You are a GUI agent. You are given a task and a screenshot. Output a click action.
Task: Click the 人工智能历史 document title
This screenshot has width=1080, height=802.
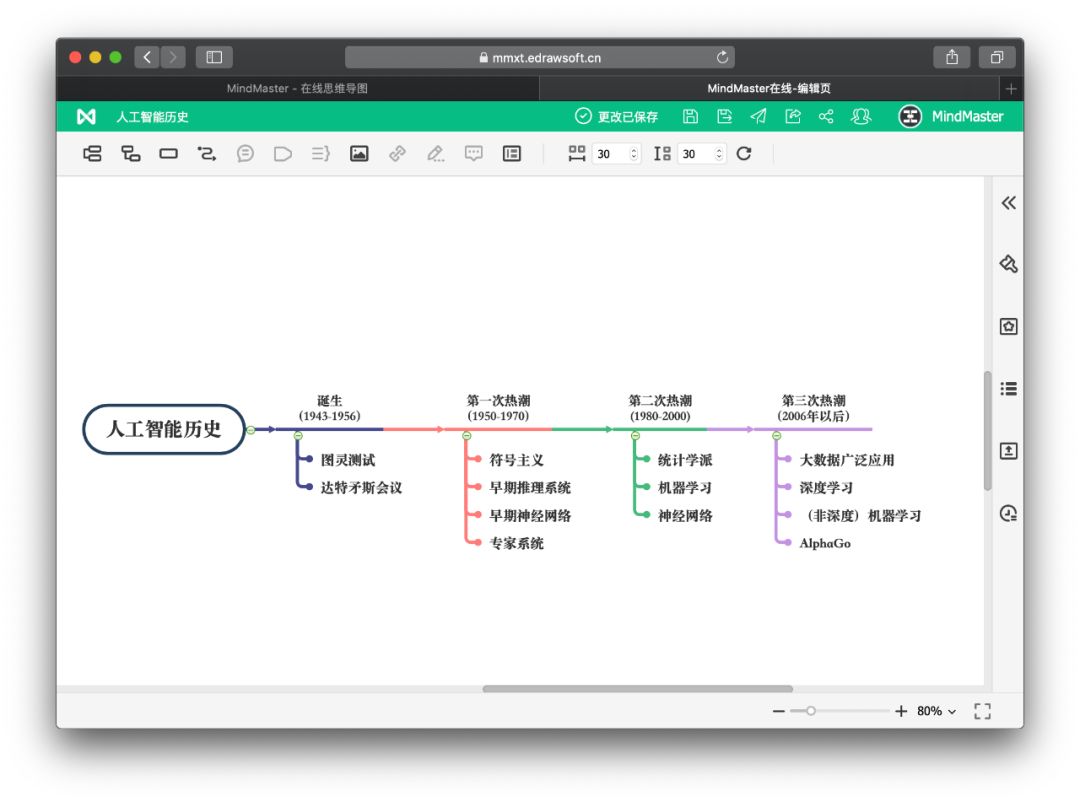pyautogui.click(x=152, y=117)
